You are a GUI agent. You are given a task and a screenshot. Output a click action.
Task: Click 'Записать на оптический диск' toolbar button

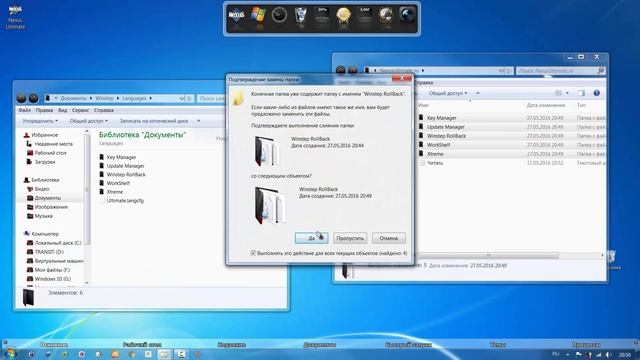click(x=154, y=121)
